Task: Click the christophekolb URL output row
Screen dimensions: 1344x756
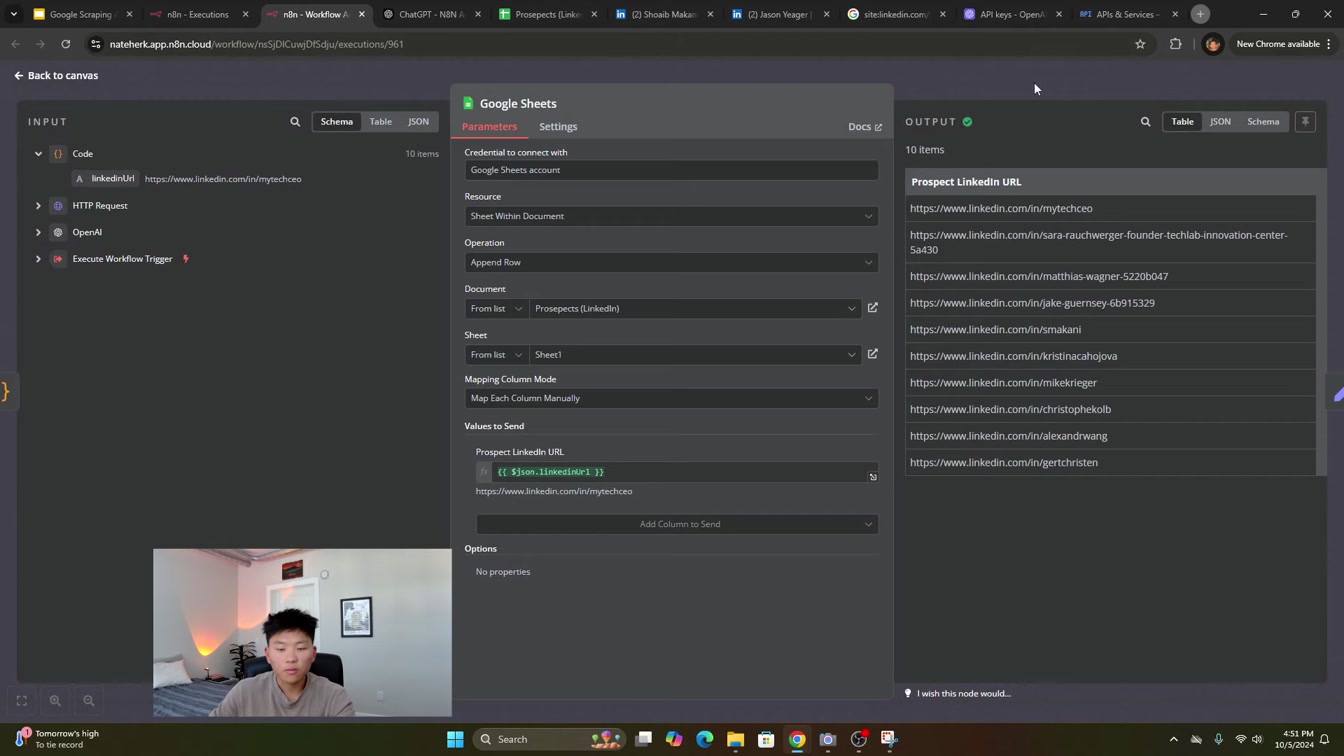Action: [x=1110, y=409]
